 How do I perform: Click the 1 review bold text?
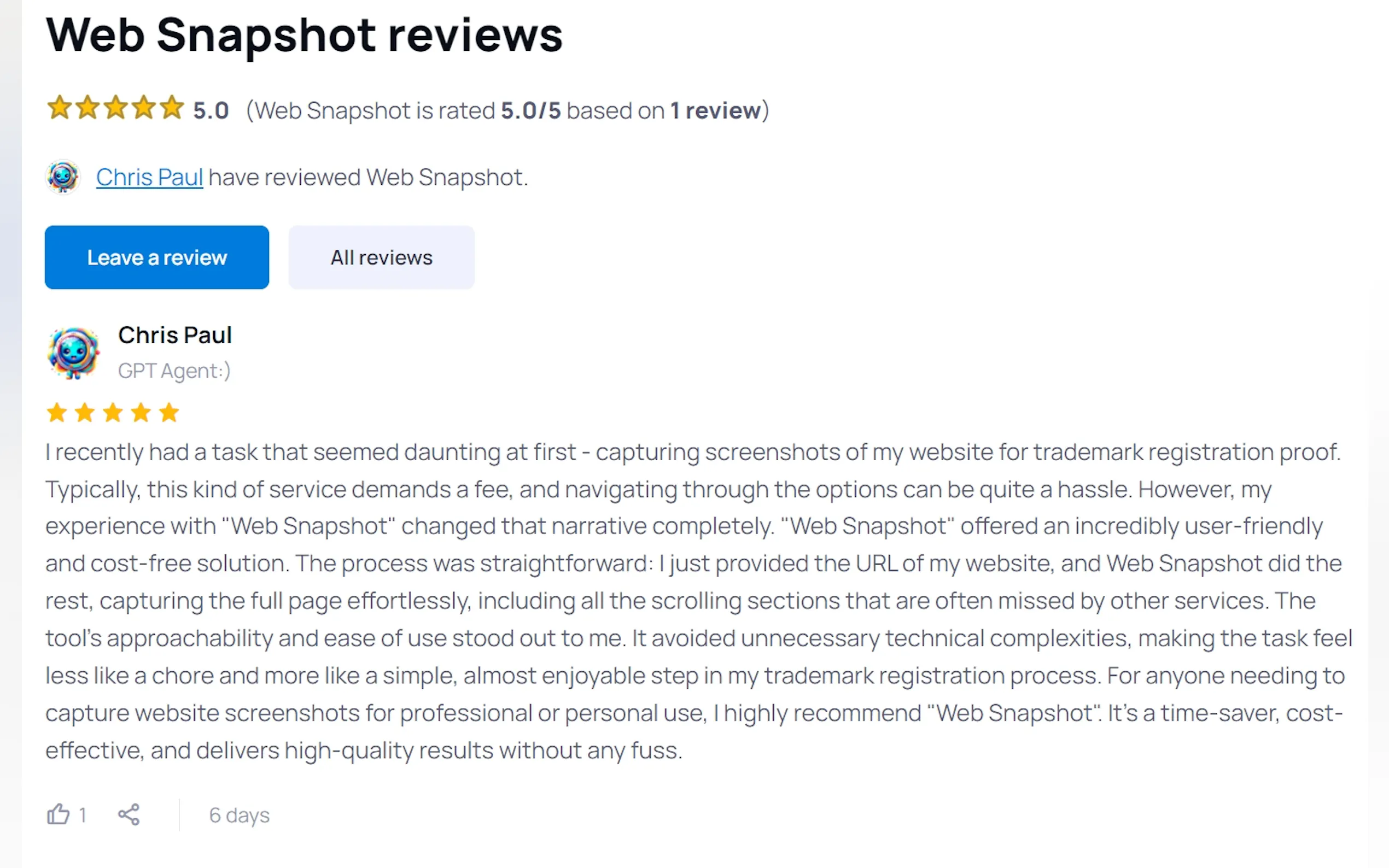715,110
